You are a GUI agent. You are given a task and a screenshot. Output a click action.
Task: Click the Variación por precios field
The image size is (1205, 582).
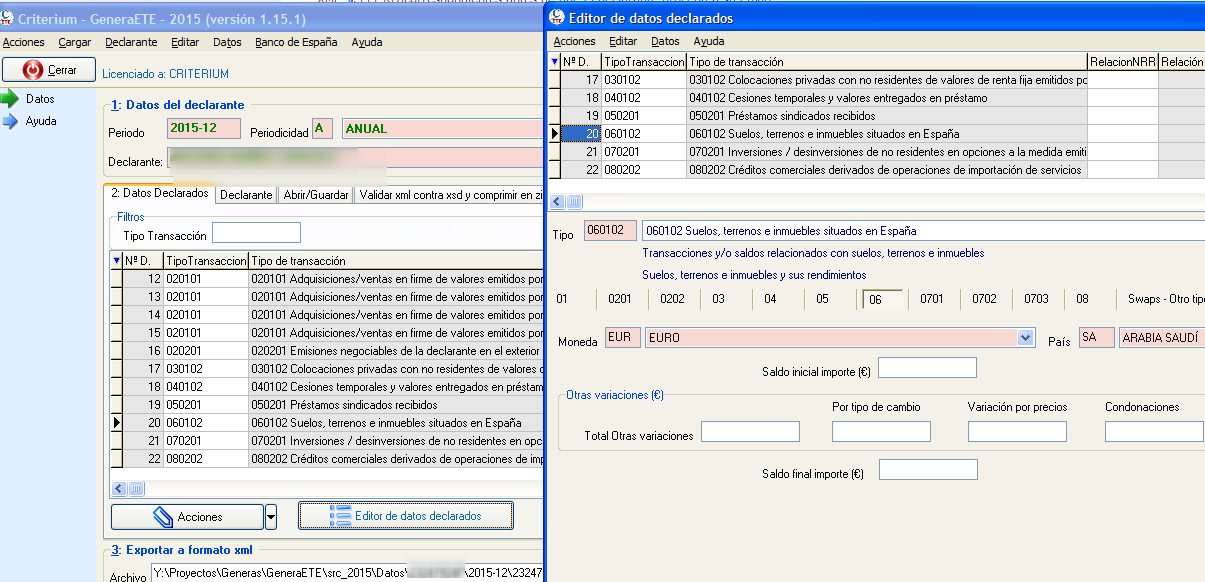tap(1017, 432)
